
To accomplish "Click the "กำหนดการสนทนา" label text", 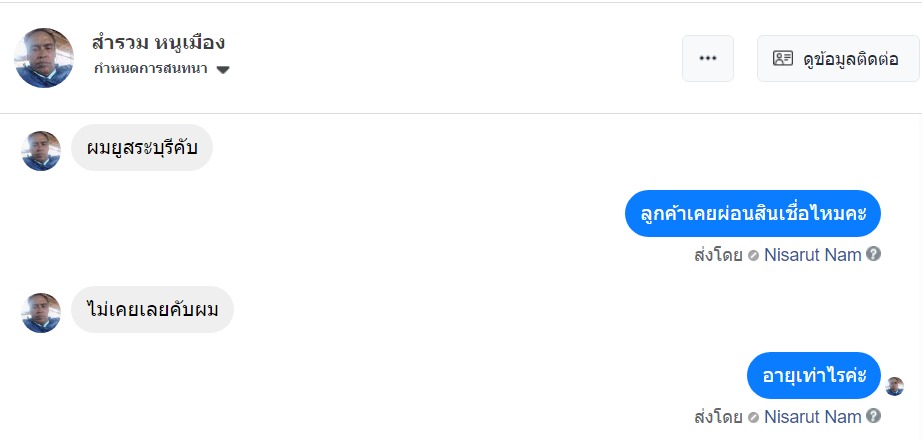I will click(x=152, y=69).
